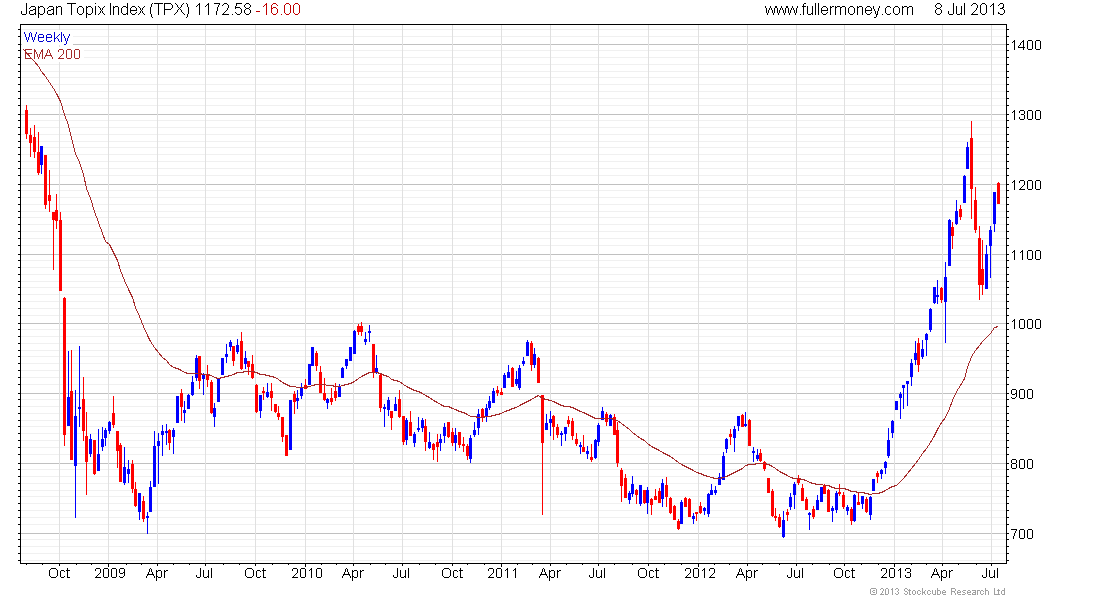Click the date '8 Jul 2013'
This screenshot has width=1100, height=600.
coord(970,10)
